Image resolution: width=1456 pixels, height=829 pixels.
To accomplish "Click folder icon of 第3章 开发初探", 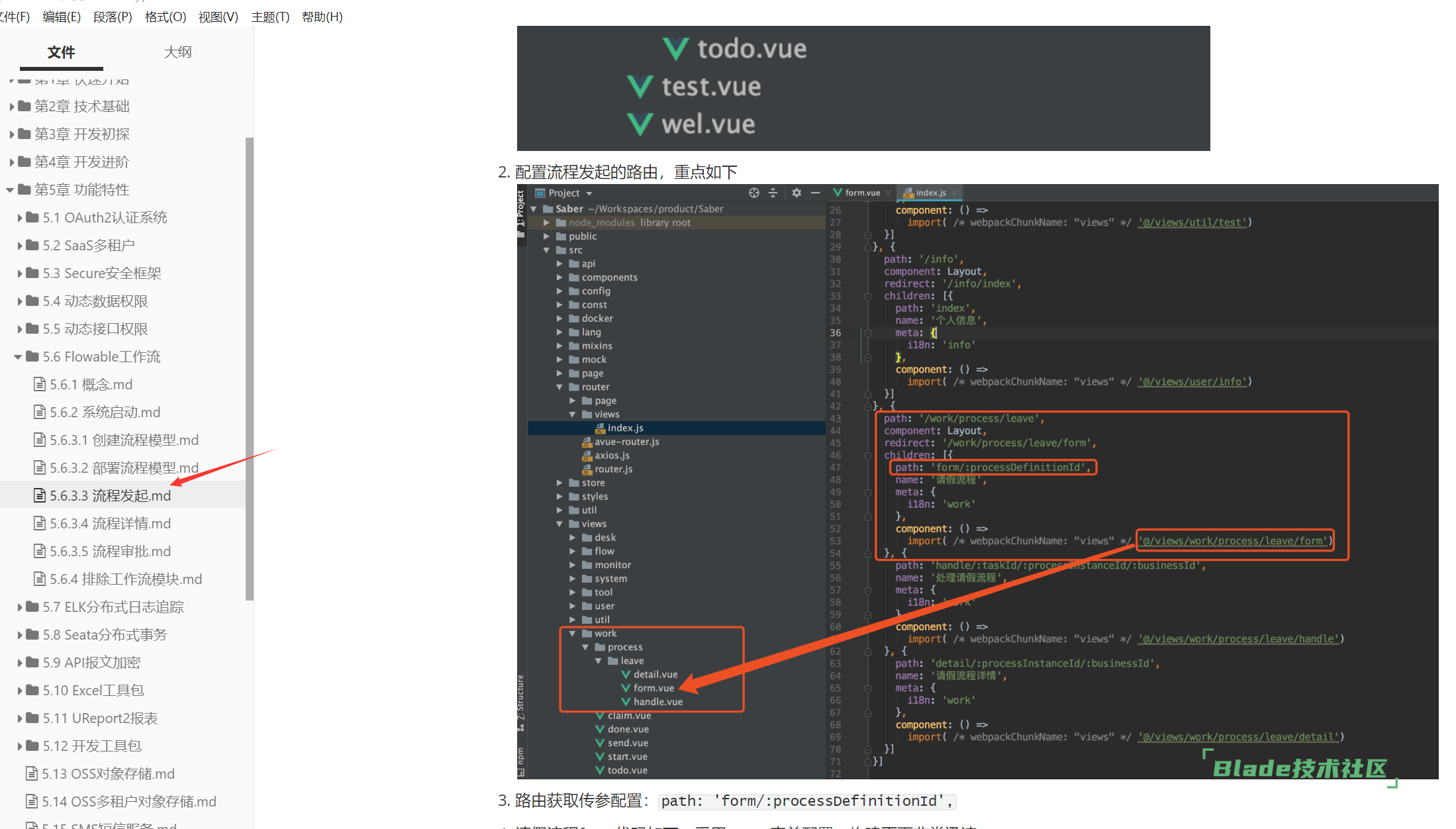I will click(24, 134).
